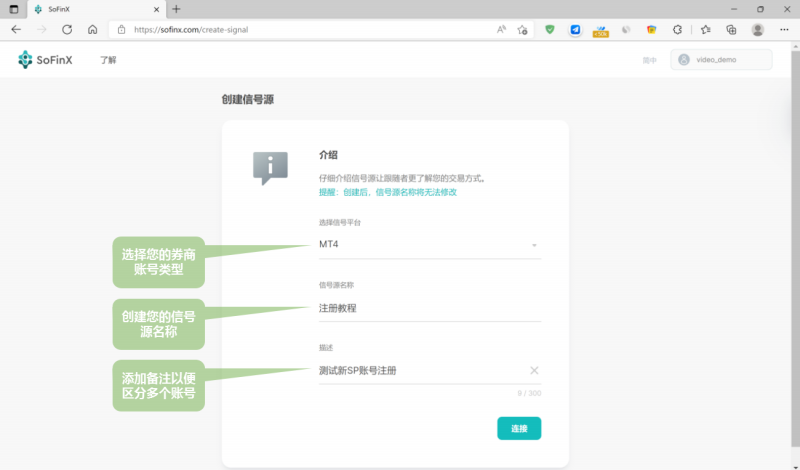Viewport: 800px width, 470px height.
Task: Close the SoFinX browser tab
Action: pyautogui.click(x=157, y=9)
